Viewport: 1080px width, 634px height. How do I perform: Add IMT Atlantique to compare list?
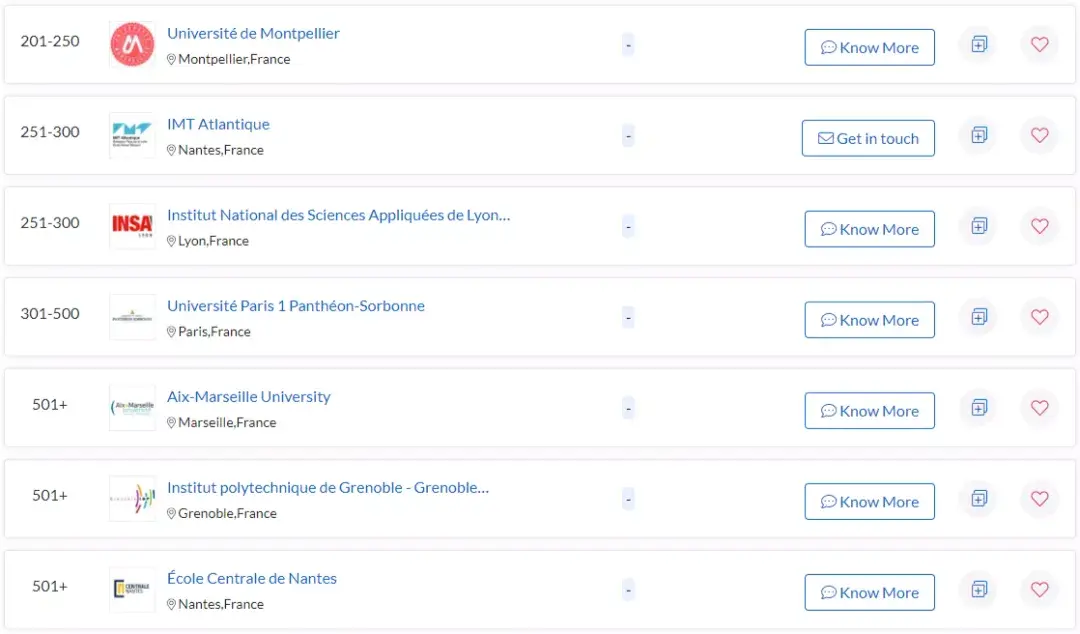979,135
